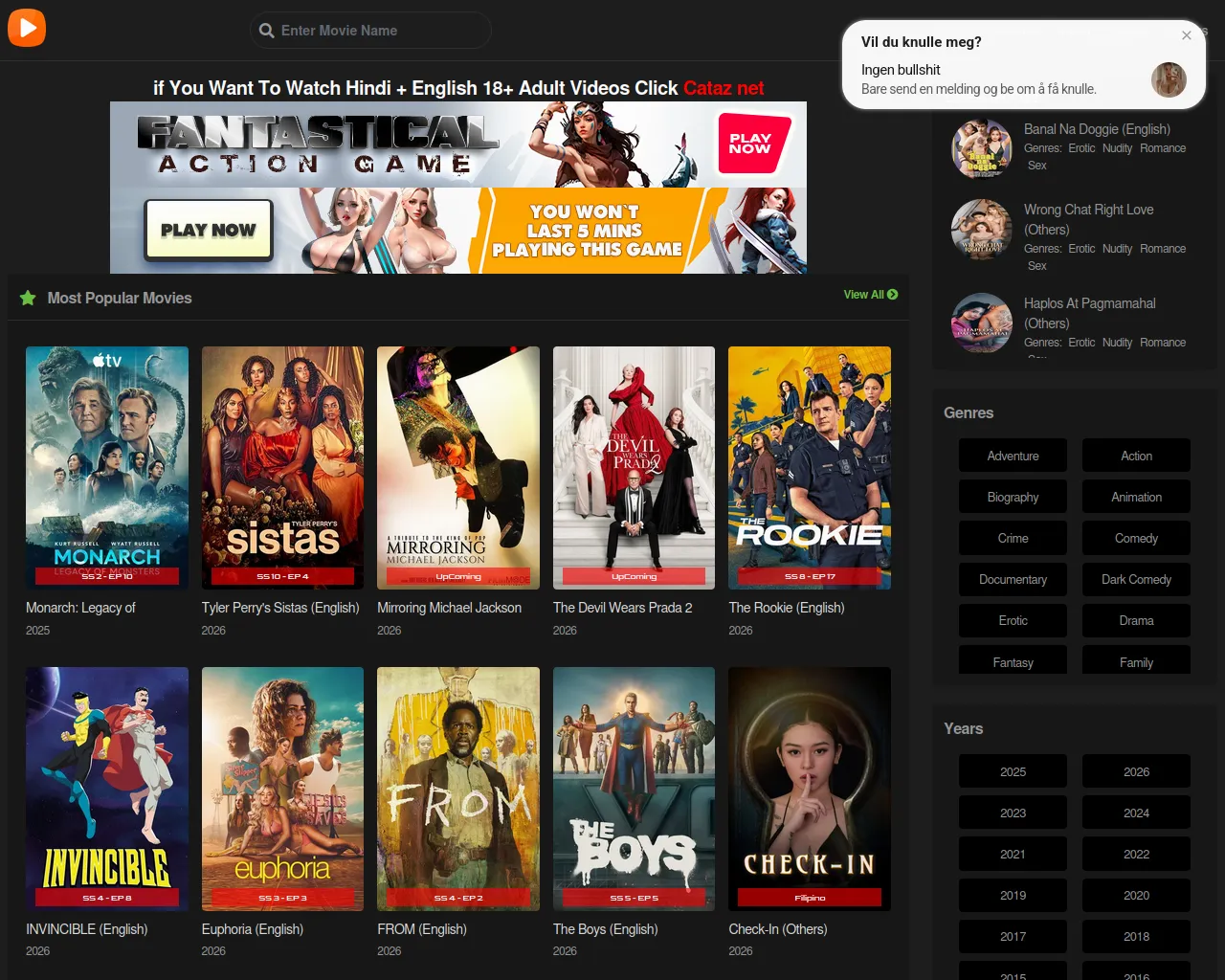Click The Boys (English) title link
The width and height of the screenshot is (1225, 980).
pos(606,929)
